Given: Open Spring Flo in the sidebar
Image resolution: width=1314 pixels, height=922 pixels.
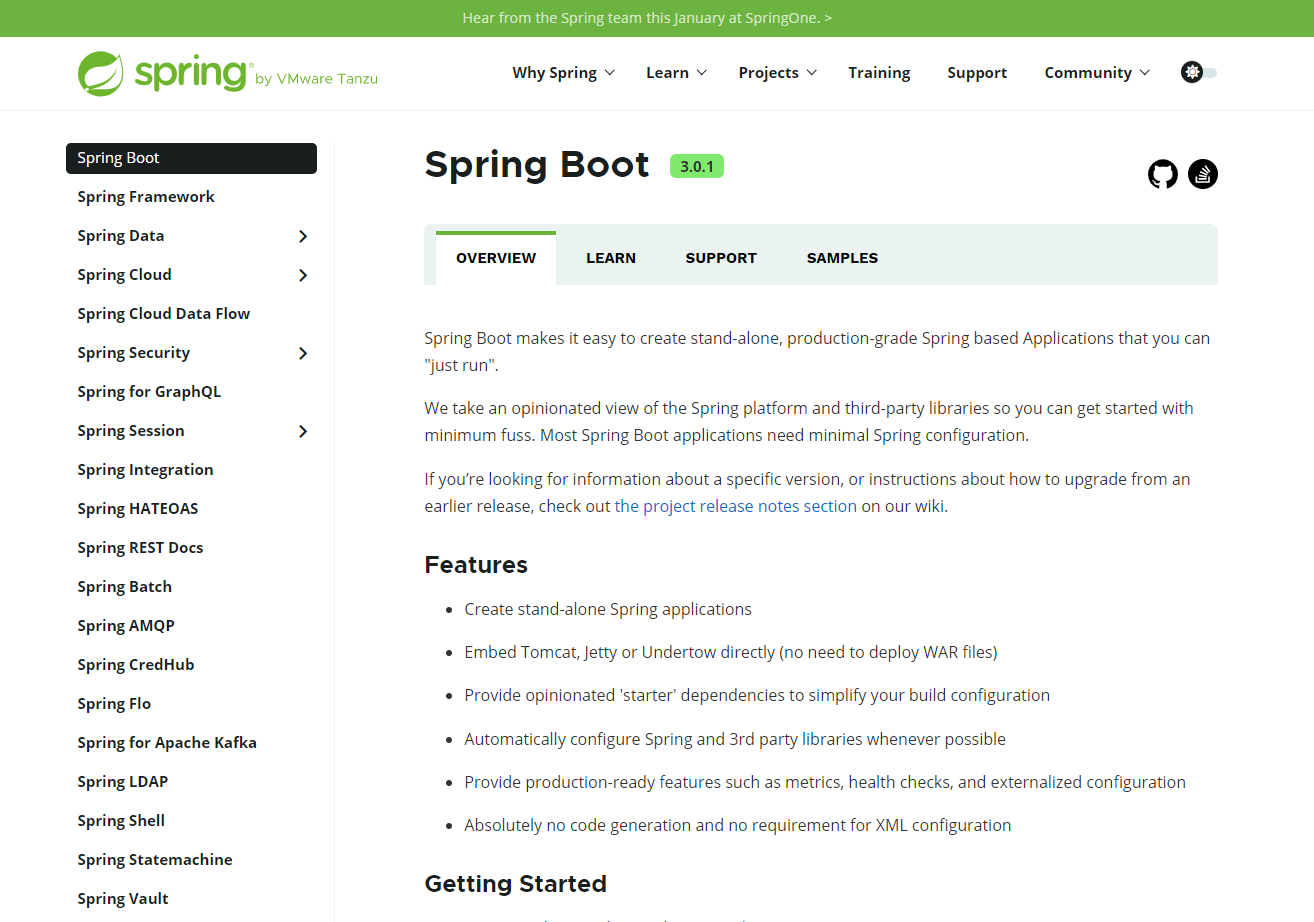Looking at the screenshot, I should point(114,704).
